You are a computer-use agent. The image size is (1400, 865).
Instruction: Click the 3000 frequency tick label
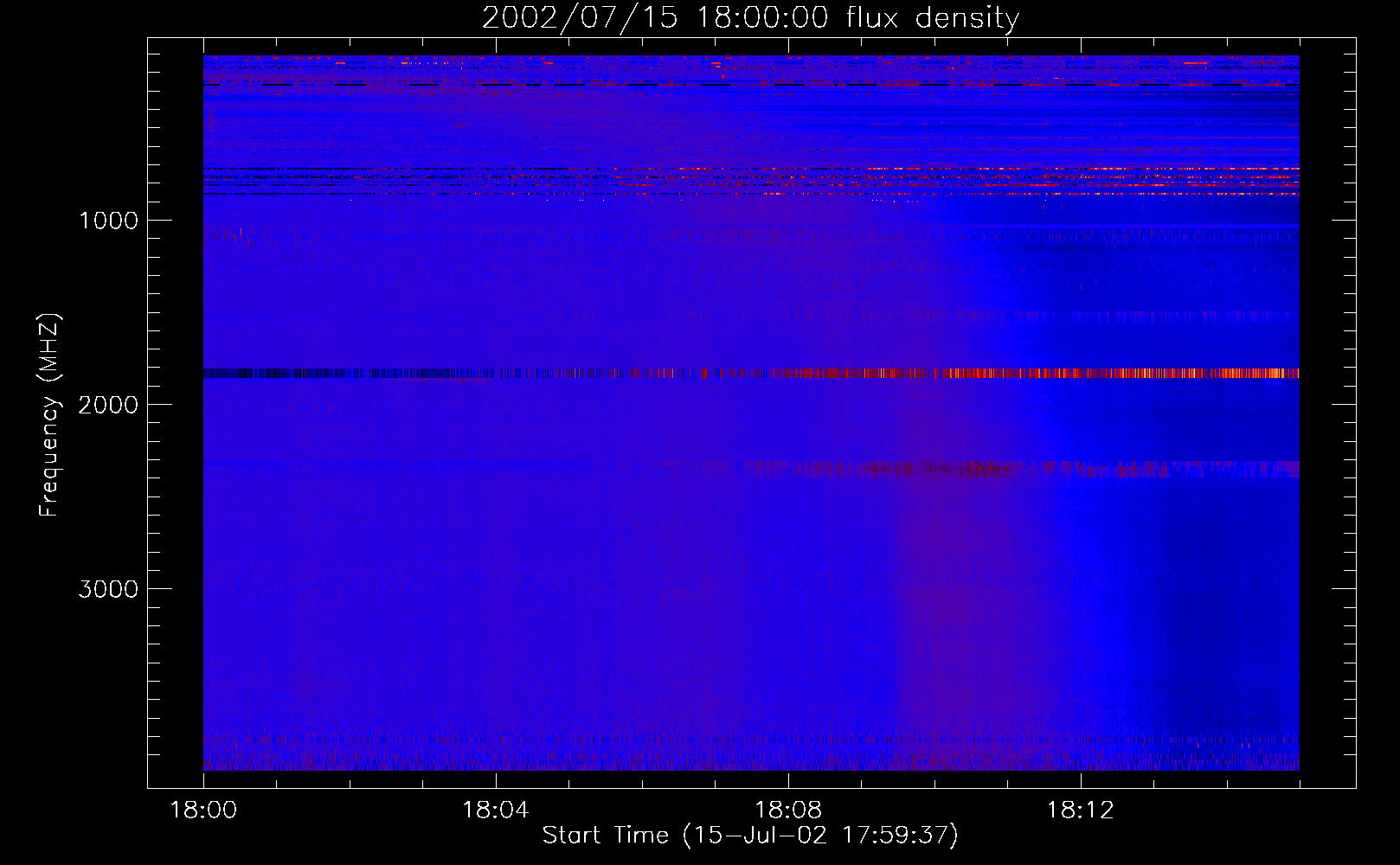click(x=108, y=589)
